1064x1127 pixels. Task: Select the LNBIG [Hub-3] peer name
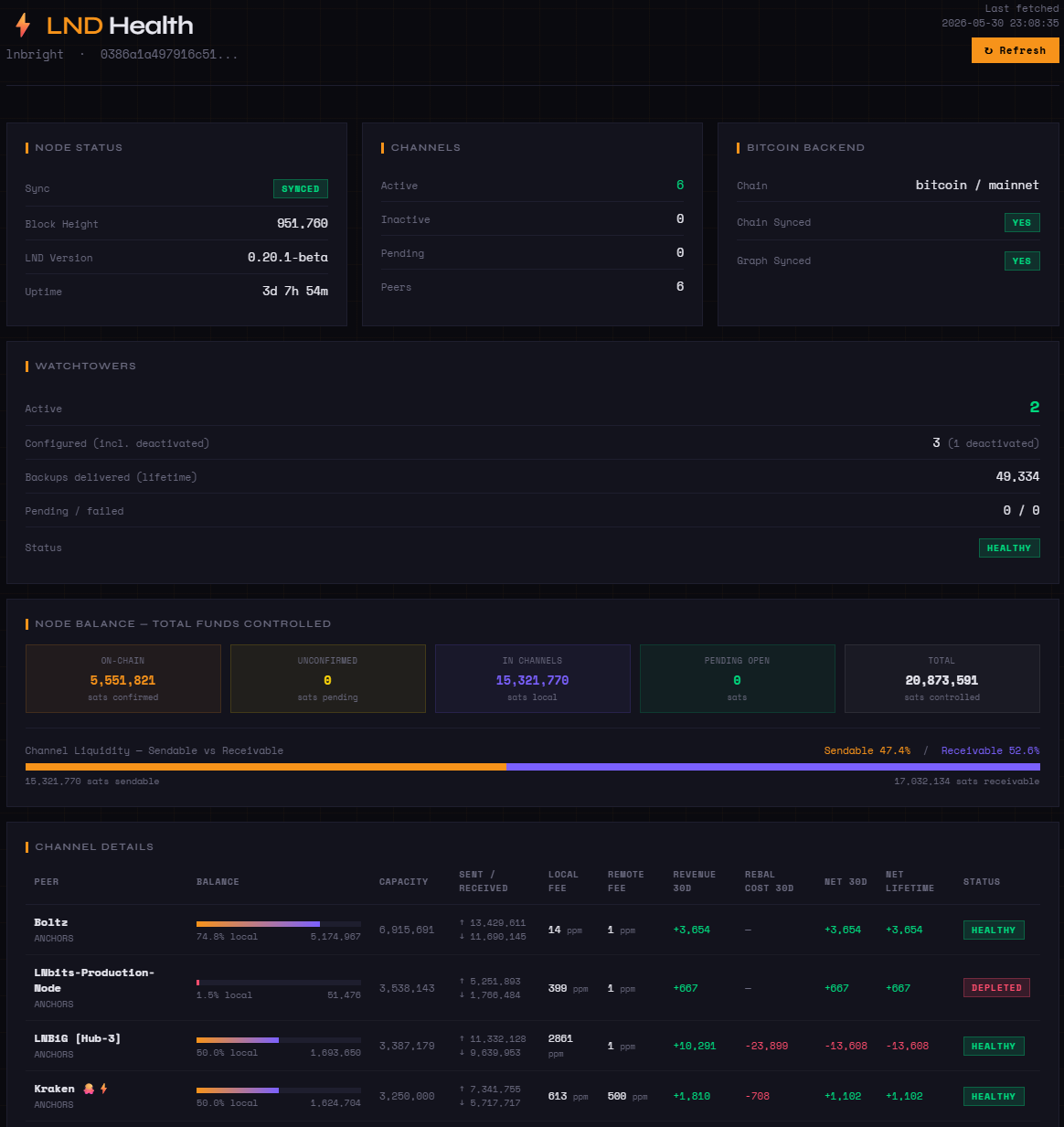tap(78, 1038)
